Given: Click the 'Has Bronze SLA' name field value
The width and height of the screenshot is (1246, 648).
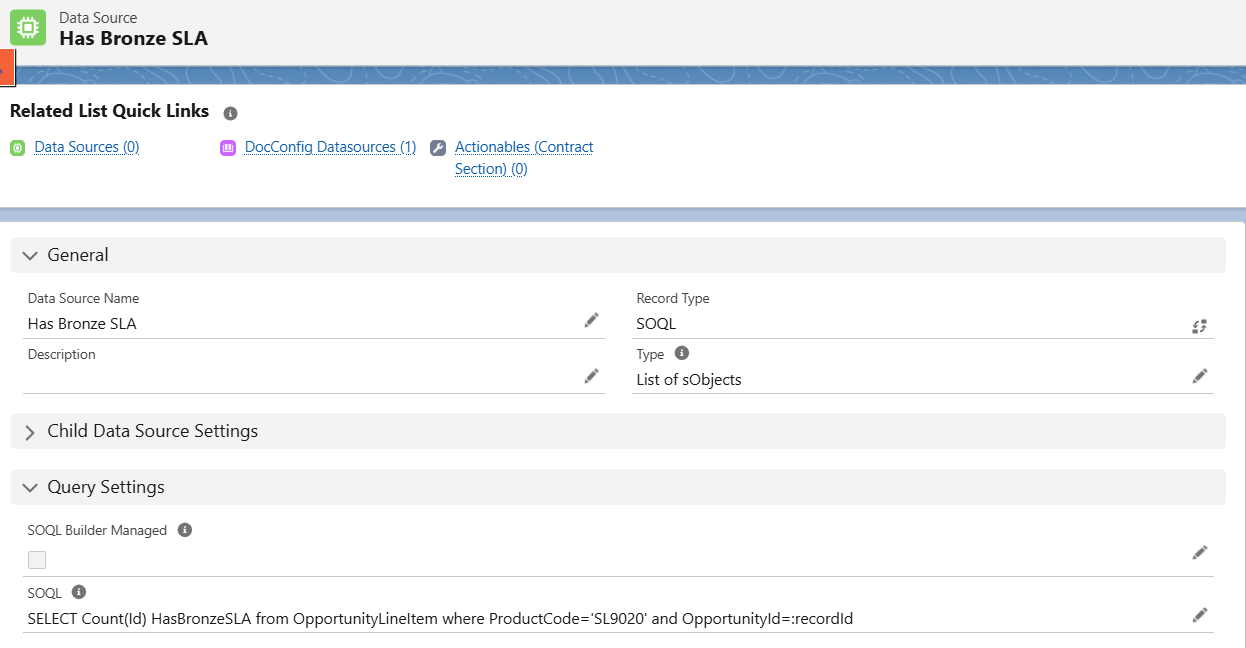Looking at the screenshot, I should (82, 324).
